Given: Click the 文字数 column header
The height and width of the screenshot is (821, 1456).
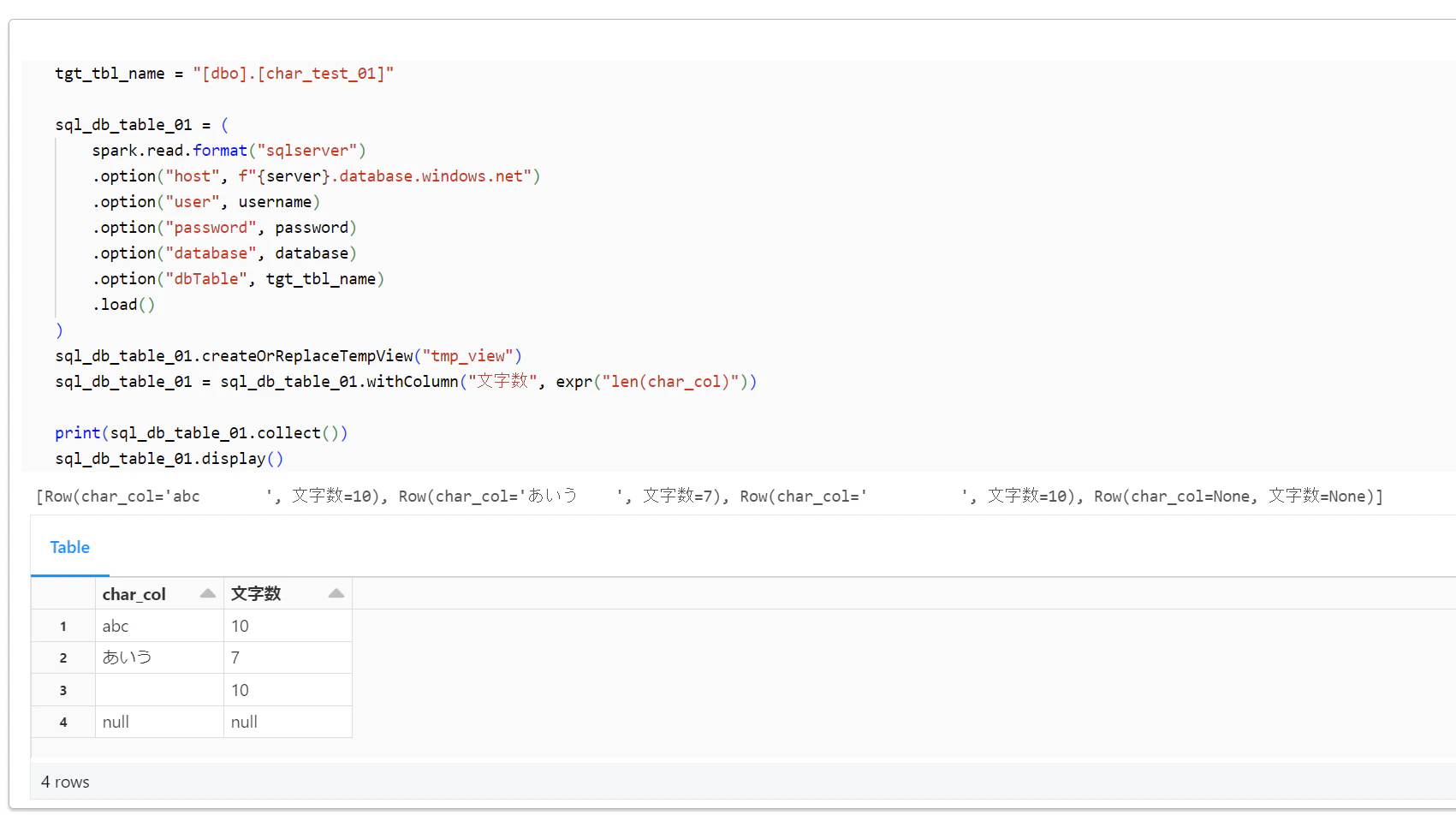Looking at the screenshot, I should (288, 593).
